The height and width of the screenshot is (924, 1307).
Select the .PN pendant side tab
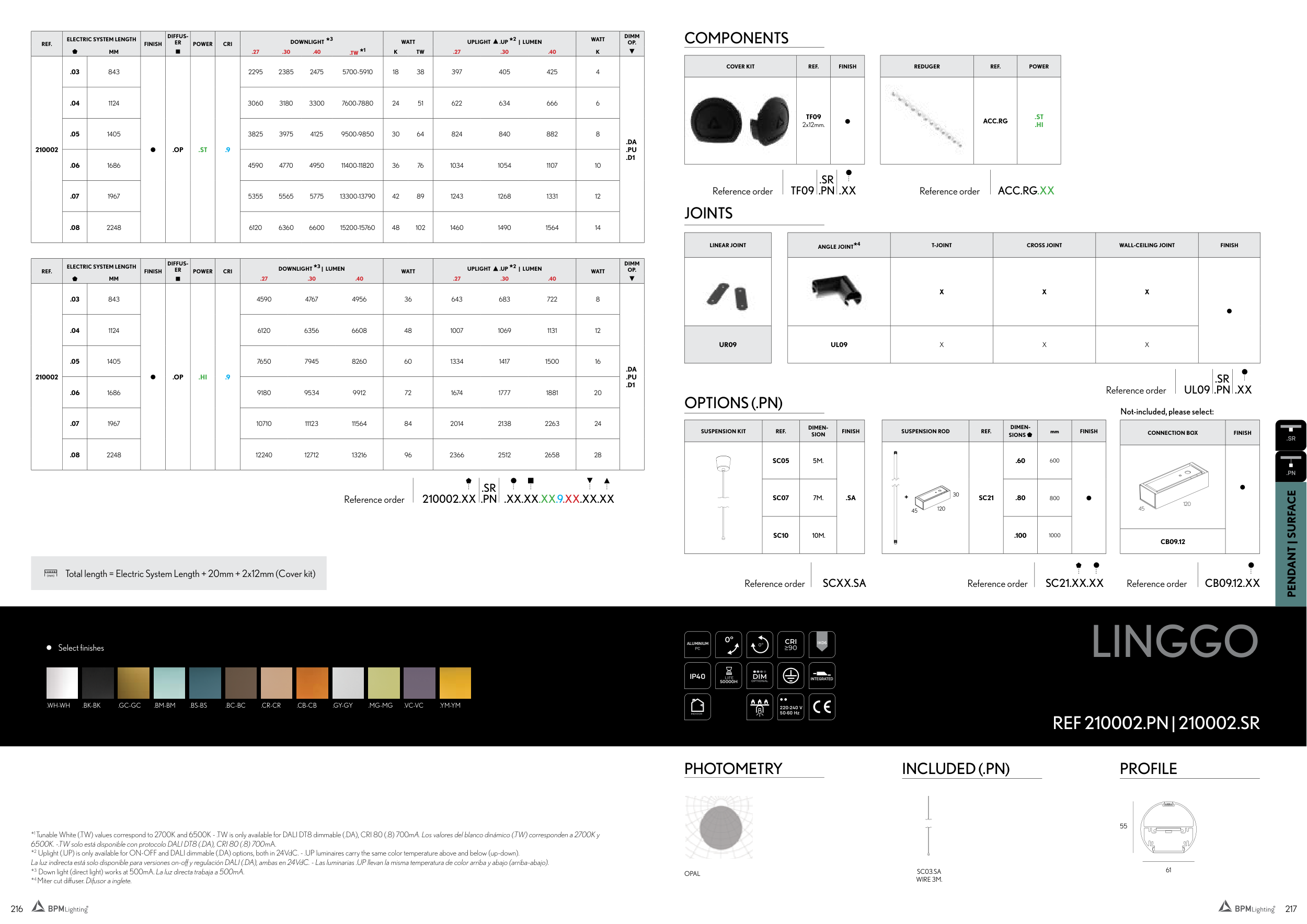[x=1290, y=466]
